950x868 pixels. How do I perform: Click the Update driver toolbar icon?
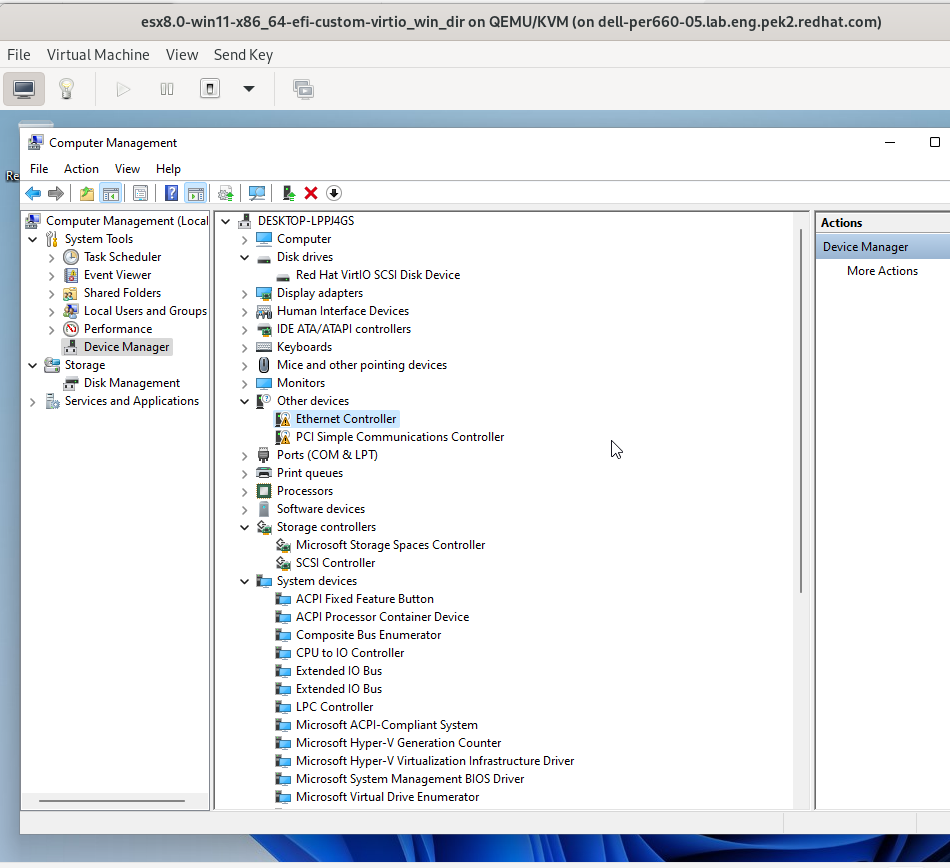coord(288,193)
